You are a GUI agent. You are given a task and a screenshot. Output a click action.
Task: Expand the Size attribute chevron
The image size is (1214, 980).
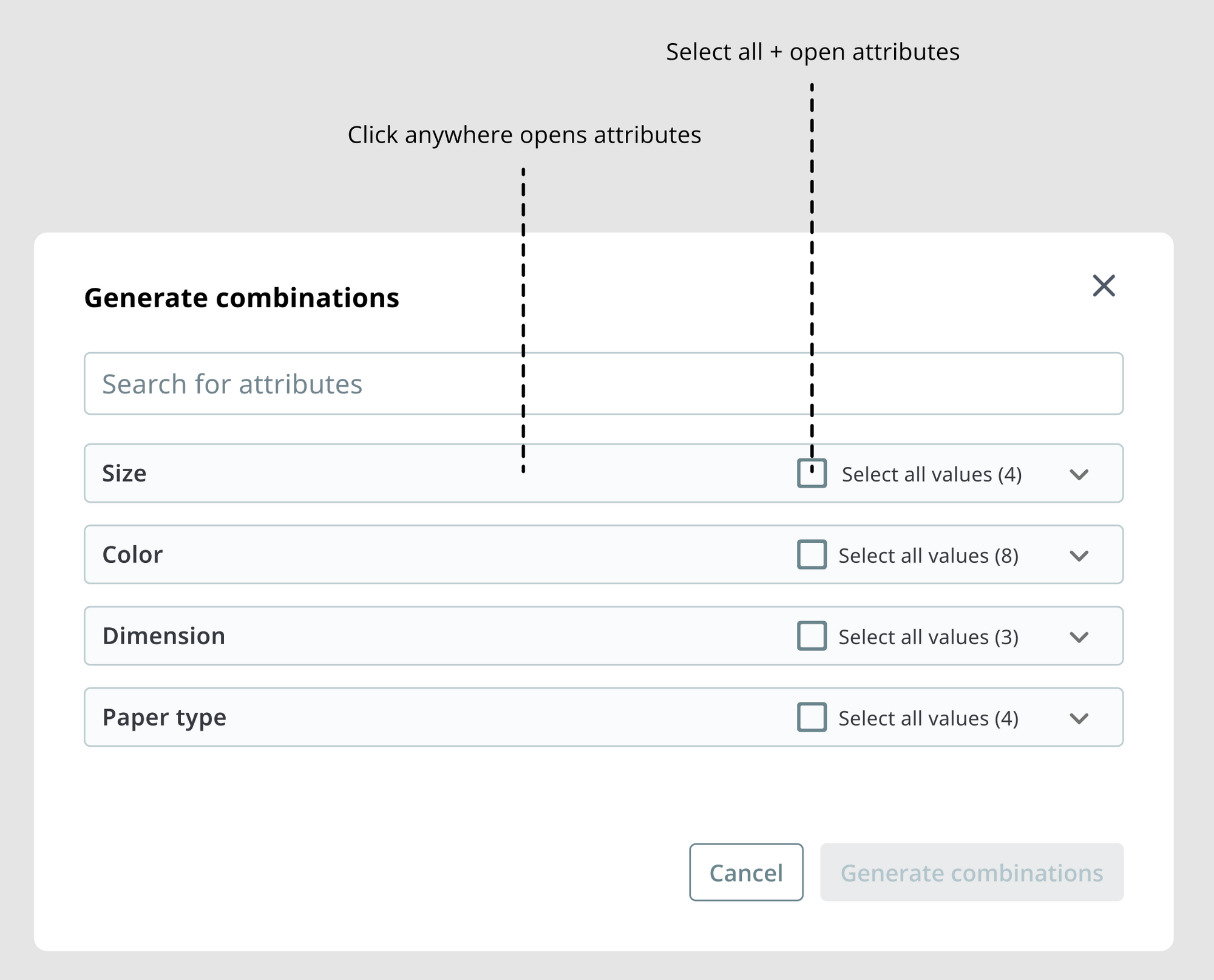pyautogui.click(x=1079, y=476)
